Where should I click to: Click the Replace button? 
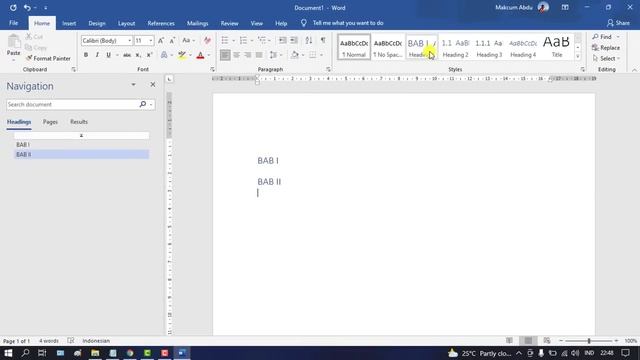click(x=606, y=48)
